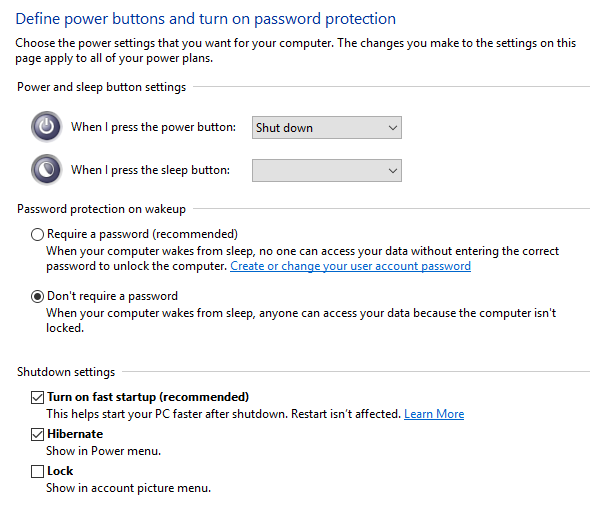Choose the "Don't require a password" radio button

click(x=38, y=296)
